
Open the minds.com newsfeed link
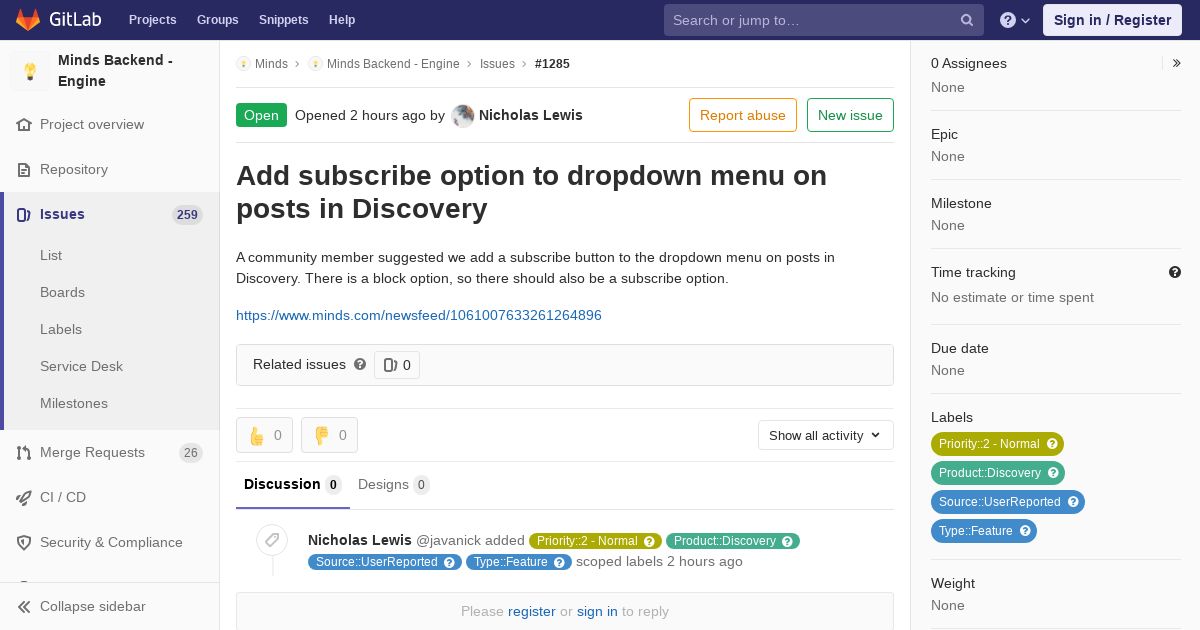coord(419,315)
